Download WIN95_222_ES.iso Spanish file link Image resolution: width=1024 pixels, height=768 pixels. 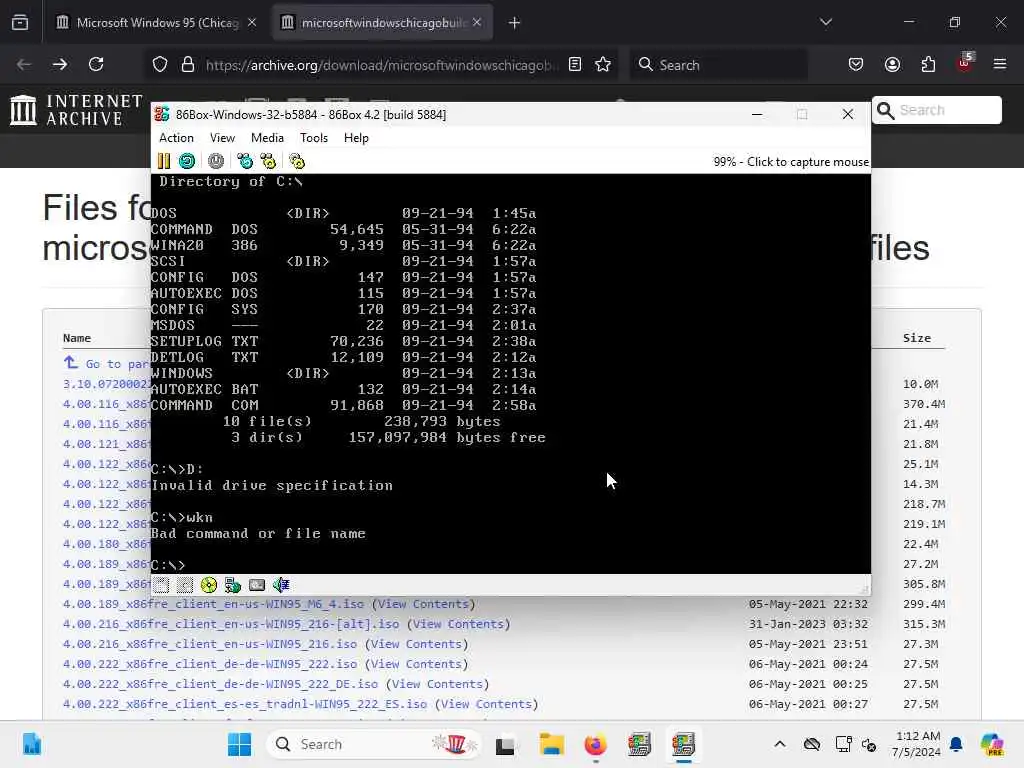(x=245, y=704)
